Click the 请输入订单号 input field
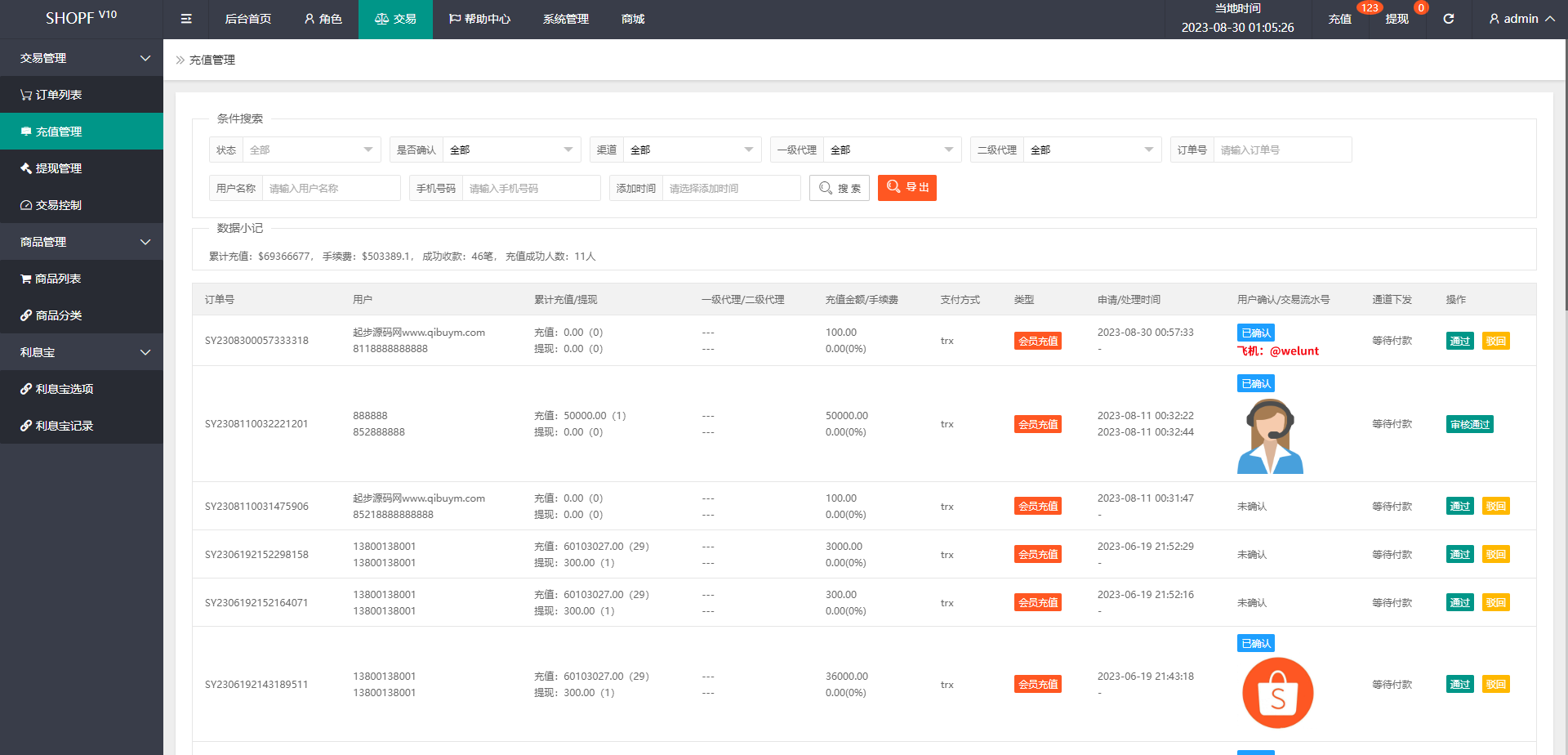Screen dimensions: 1568x755 point(1282,150)
